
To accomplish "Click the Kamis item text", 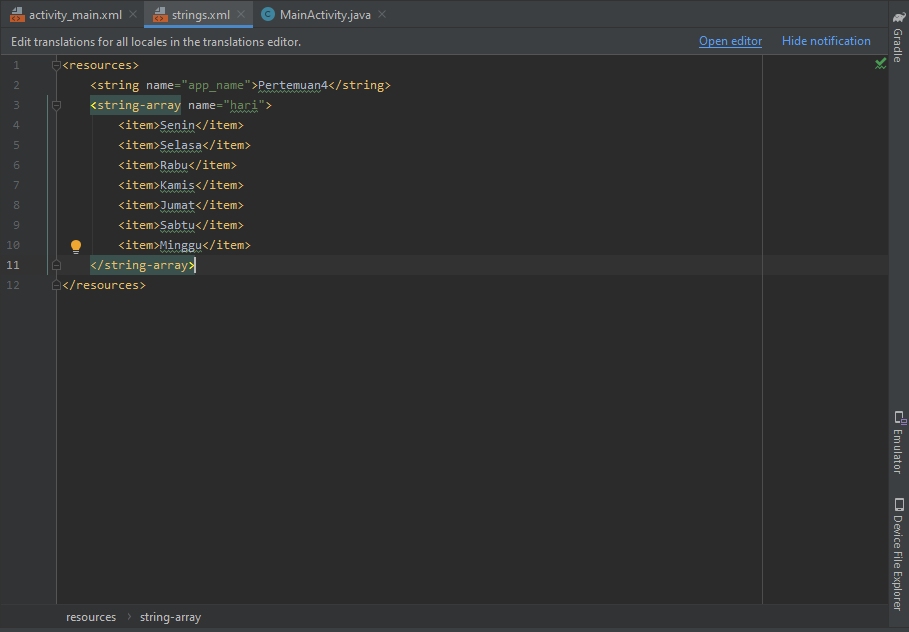I will (177, 185).
